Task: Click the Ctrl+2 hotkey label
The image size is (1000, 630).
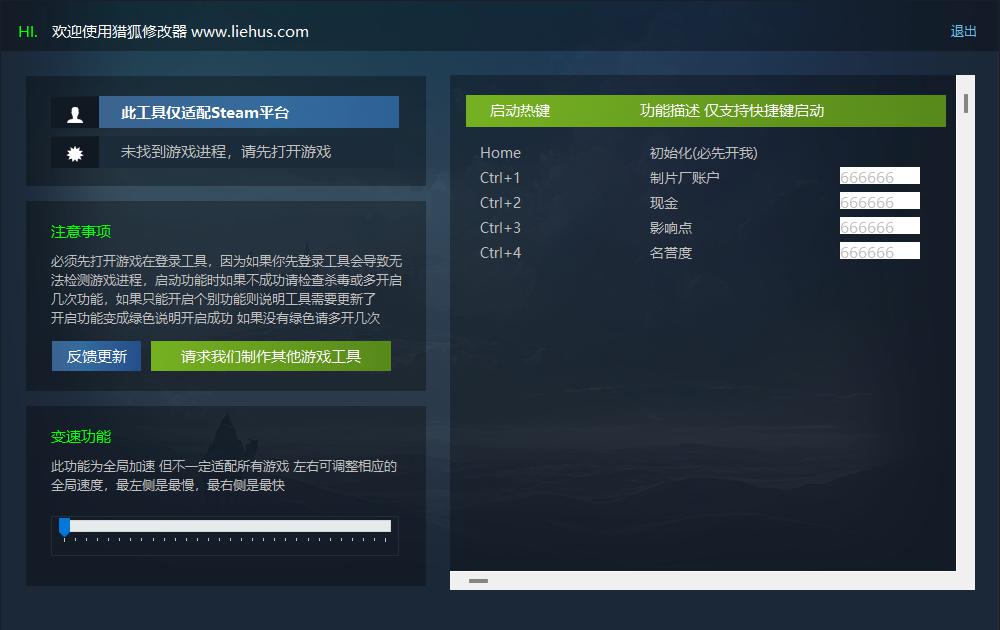Action: [x=500, y=203]
